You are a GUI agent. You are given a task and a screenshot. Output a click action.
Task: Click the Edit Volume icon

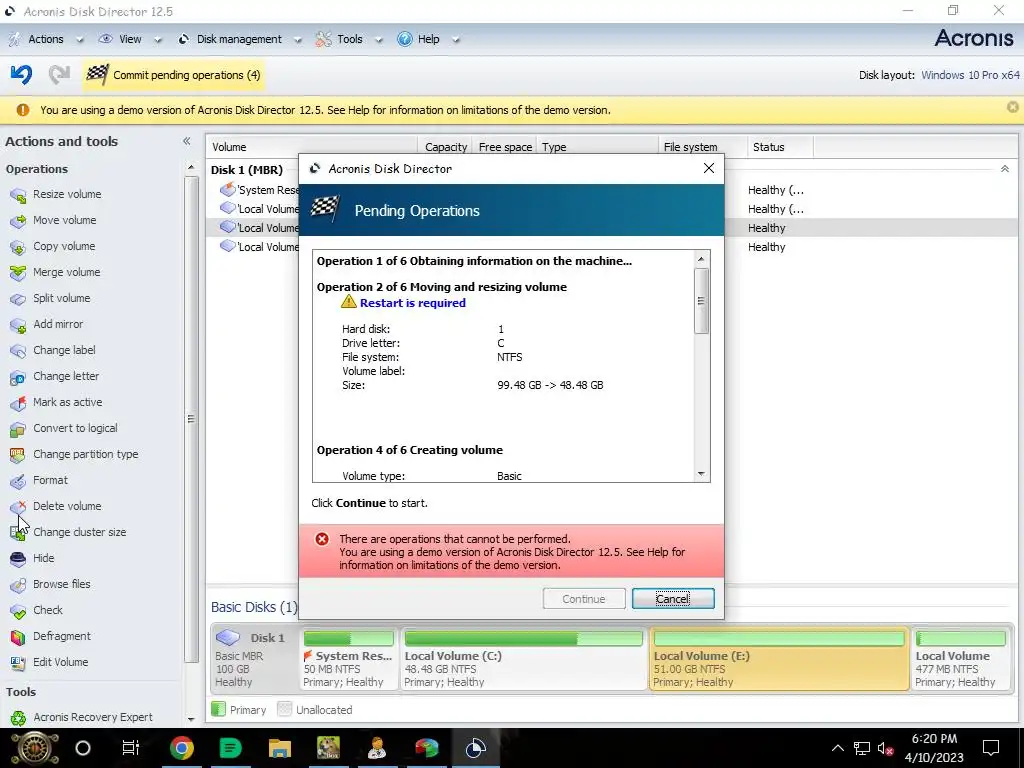click(x=18, y=663)
